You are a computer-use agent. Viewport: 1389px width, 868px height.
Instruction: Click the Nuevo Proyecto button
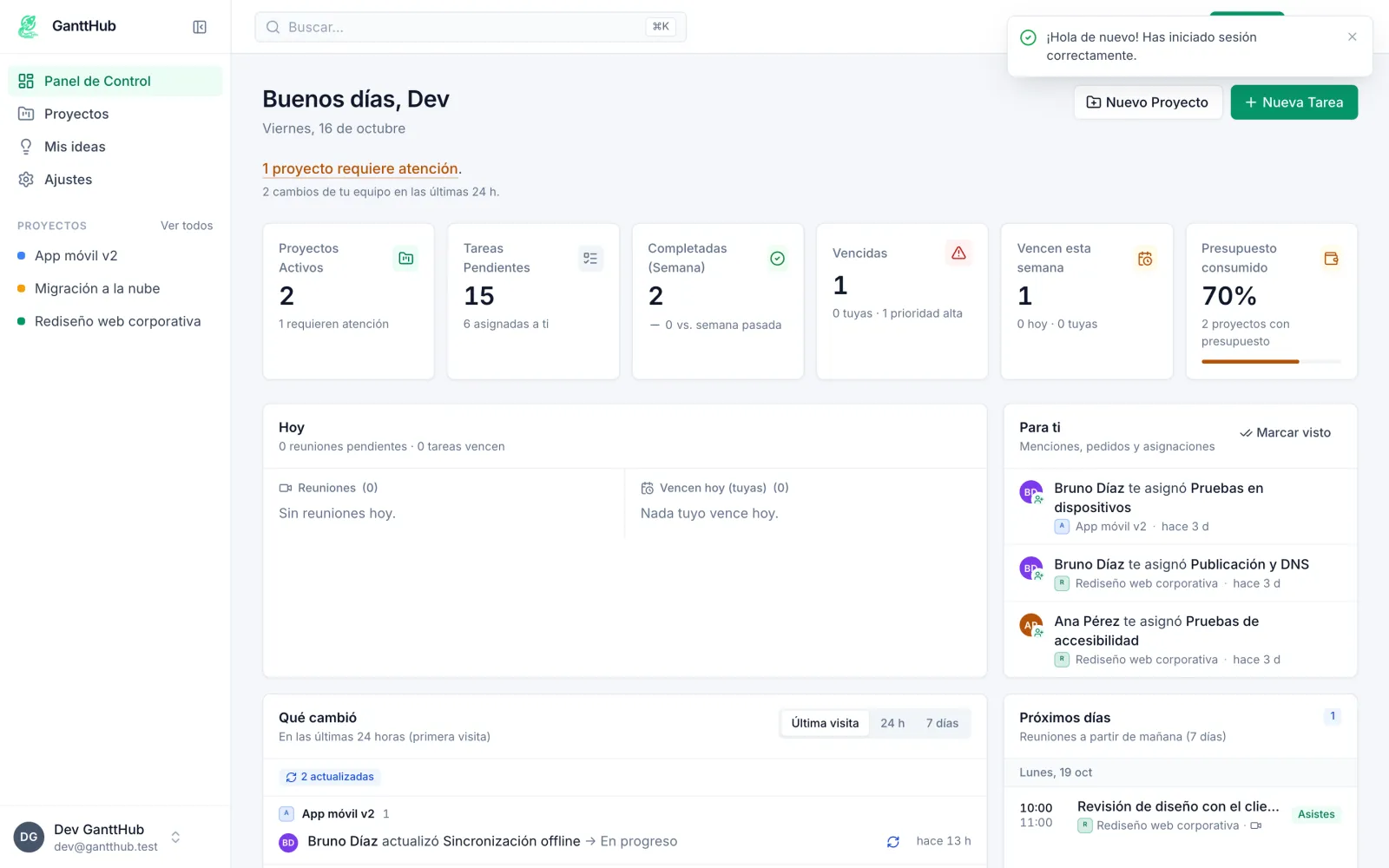click(1148, 102)
